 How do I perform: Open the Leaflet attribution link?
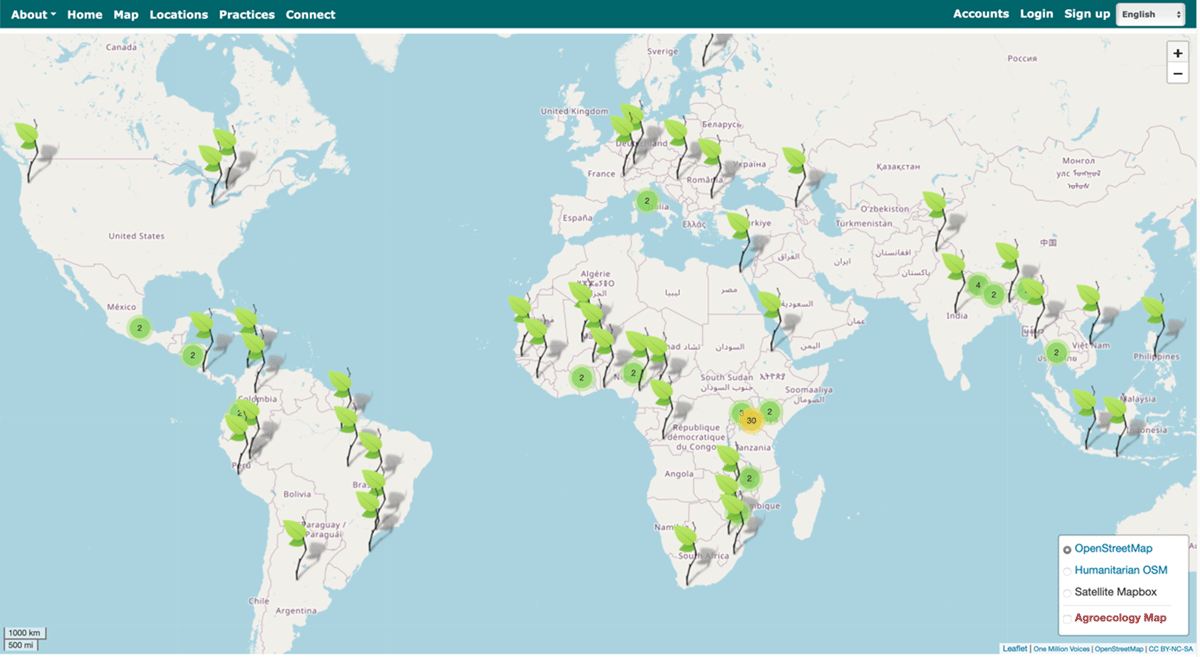[1014, 649]
